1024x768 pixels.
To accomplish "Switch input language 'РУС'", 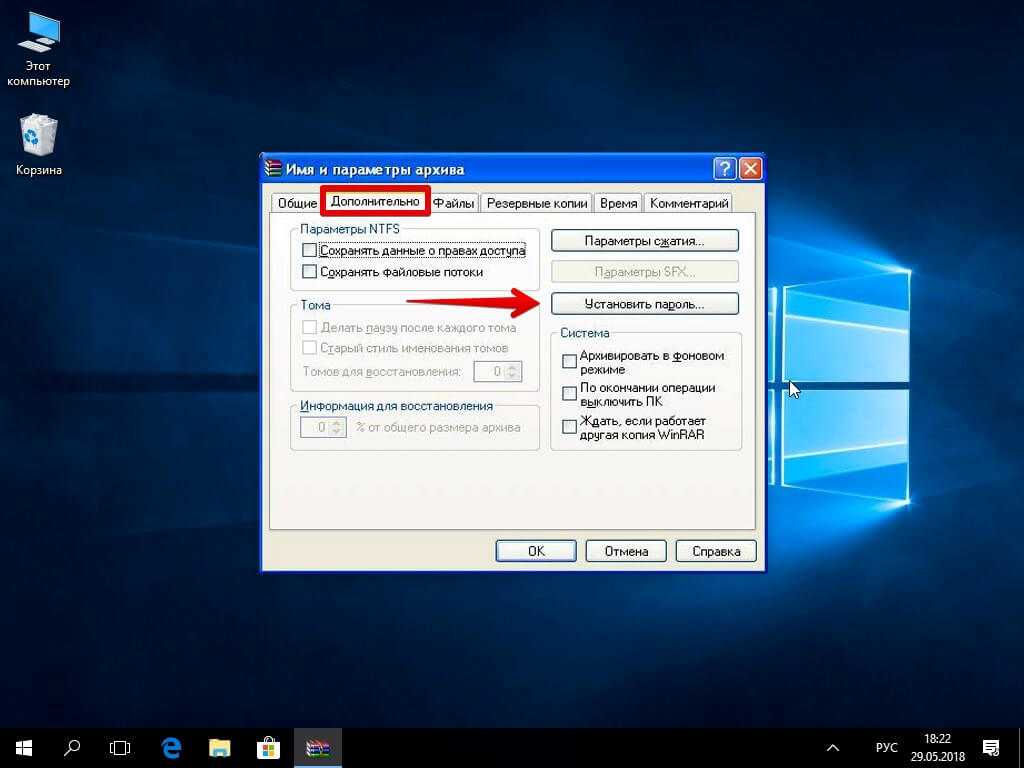I will (x=886, y=748).
